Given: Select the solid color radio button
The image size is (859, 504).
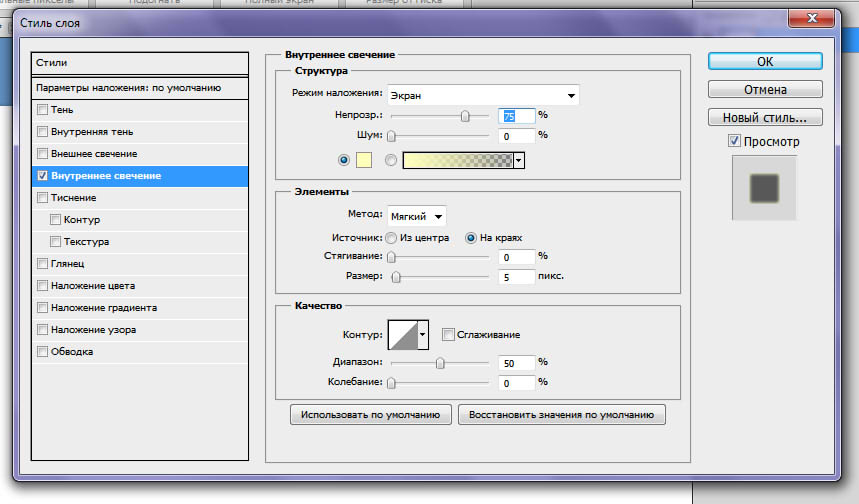Looking at the screenshot, I should coord(343,160).
